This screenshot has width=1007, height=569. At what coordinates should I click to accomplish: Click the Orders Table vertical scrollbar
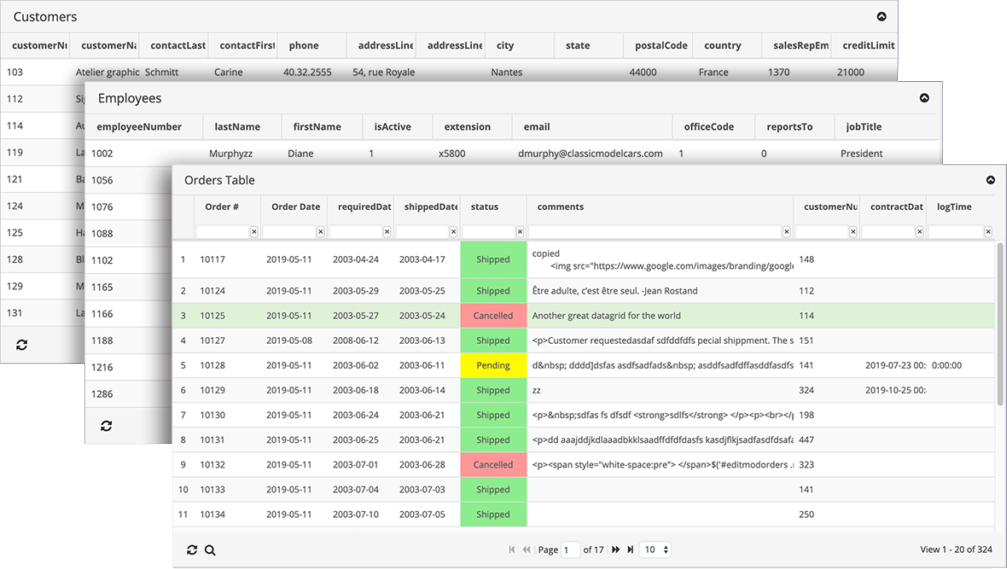pyautogui.click(x=999, y=324)
